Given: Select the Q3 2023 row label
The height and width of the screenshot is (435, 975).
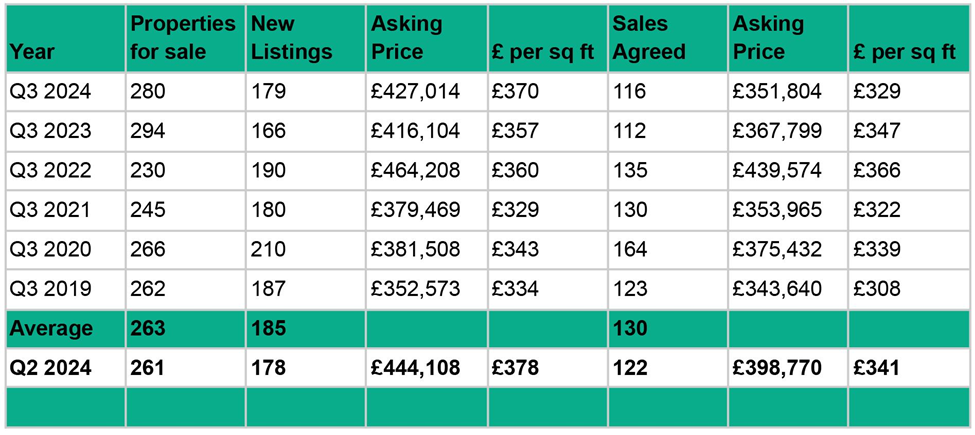Looking at the screenshot, I should [x=50, y=131].
